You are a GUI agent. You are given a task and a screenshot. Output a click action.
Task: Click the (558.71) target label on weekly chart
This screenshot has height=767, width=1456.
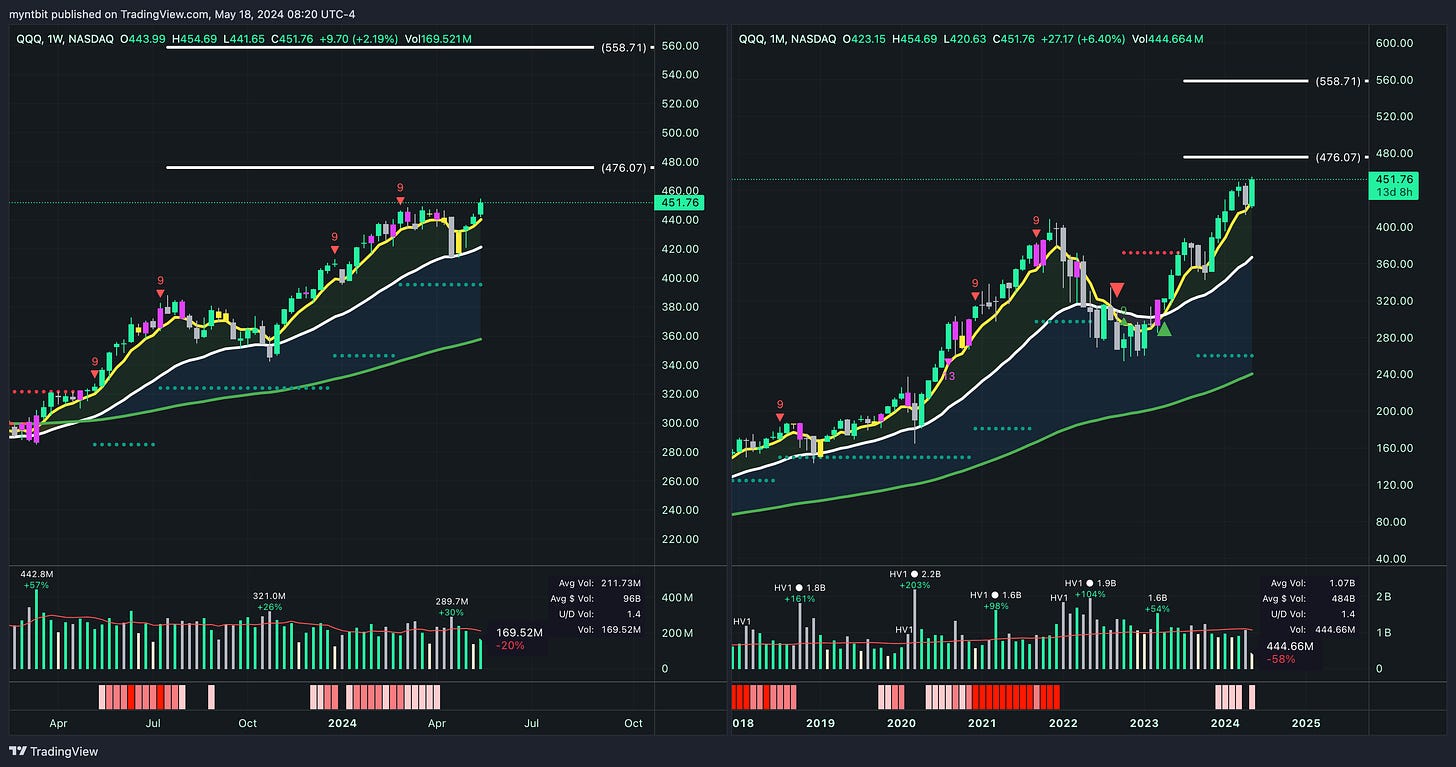pyautogui.click(x=624, y=47)
